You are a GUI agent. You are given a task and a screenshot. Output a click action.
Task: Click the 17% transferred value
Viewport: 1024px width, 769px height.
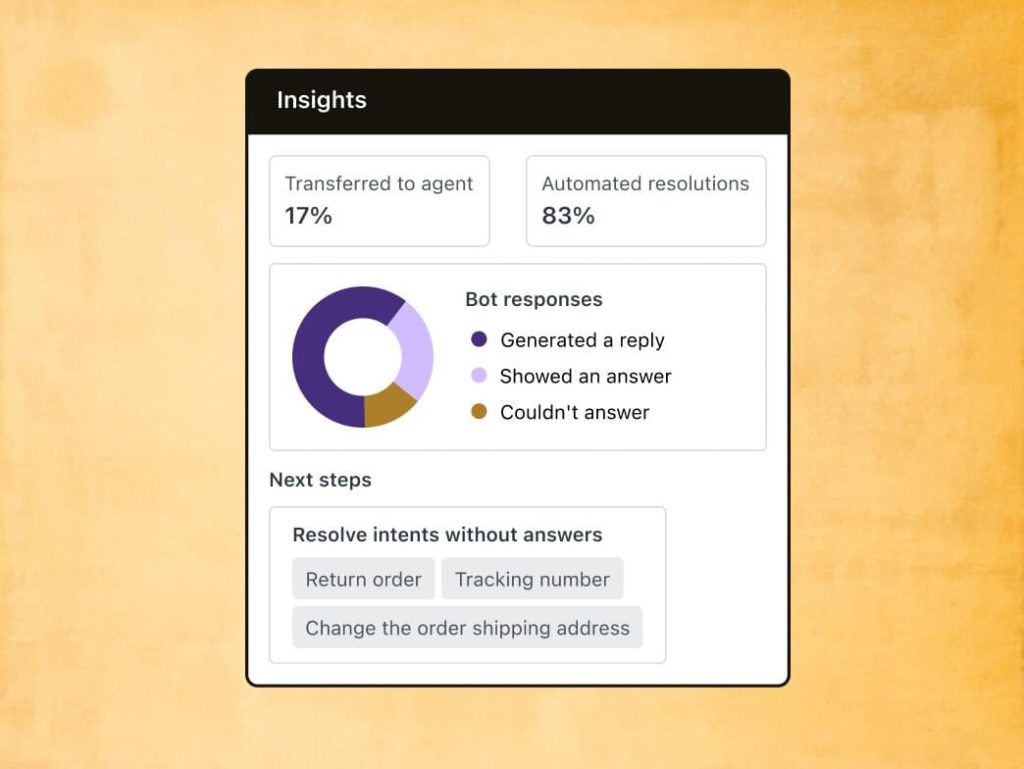(x=308, y=216)
